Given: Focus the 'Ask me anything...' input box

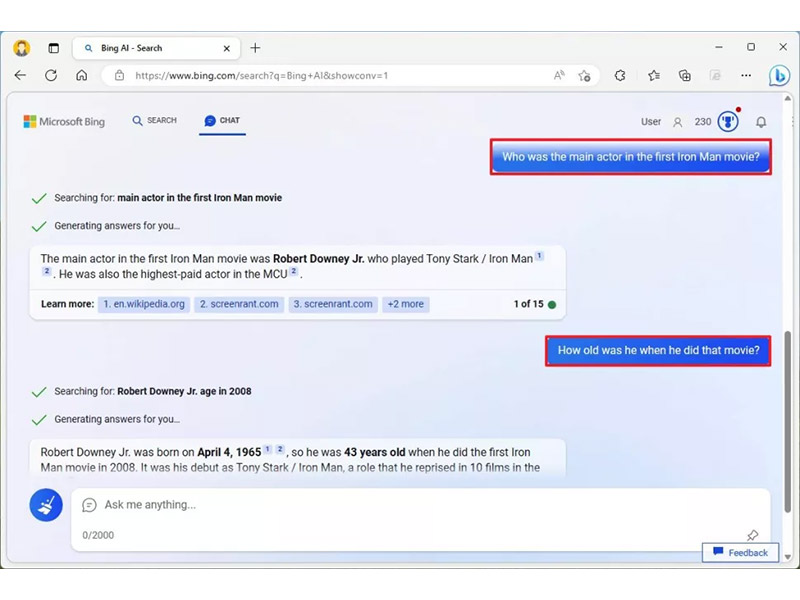Looking at the screenshot, I should coord(420,519).
